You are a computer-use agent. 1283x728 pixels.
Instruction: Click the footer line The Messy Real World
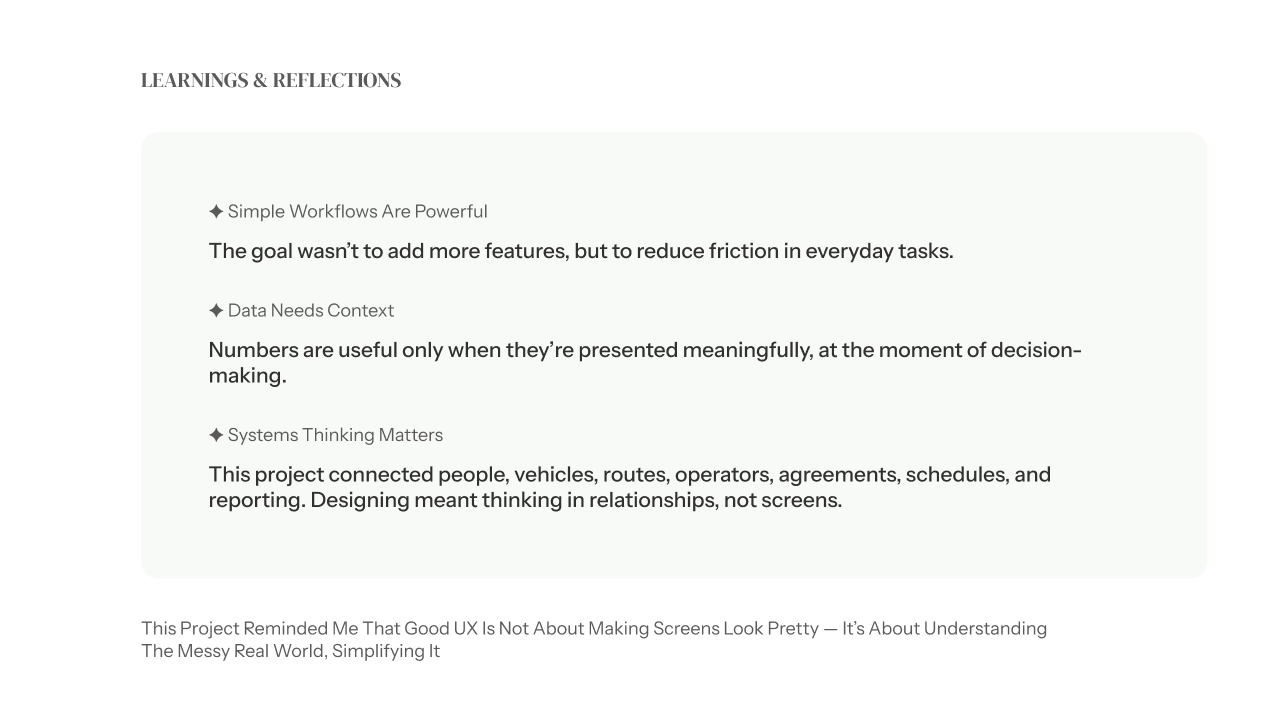point(290,652)
